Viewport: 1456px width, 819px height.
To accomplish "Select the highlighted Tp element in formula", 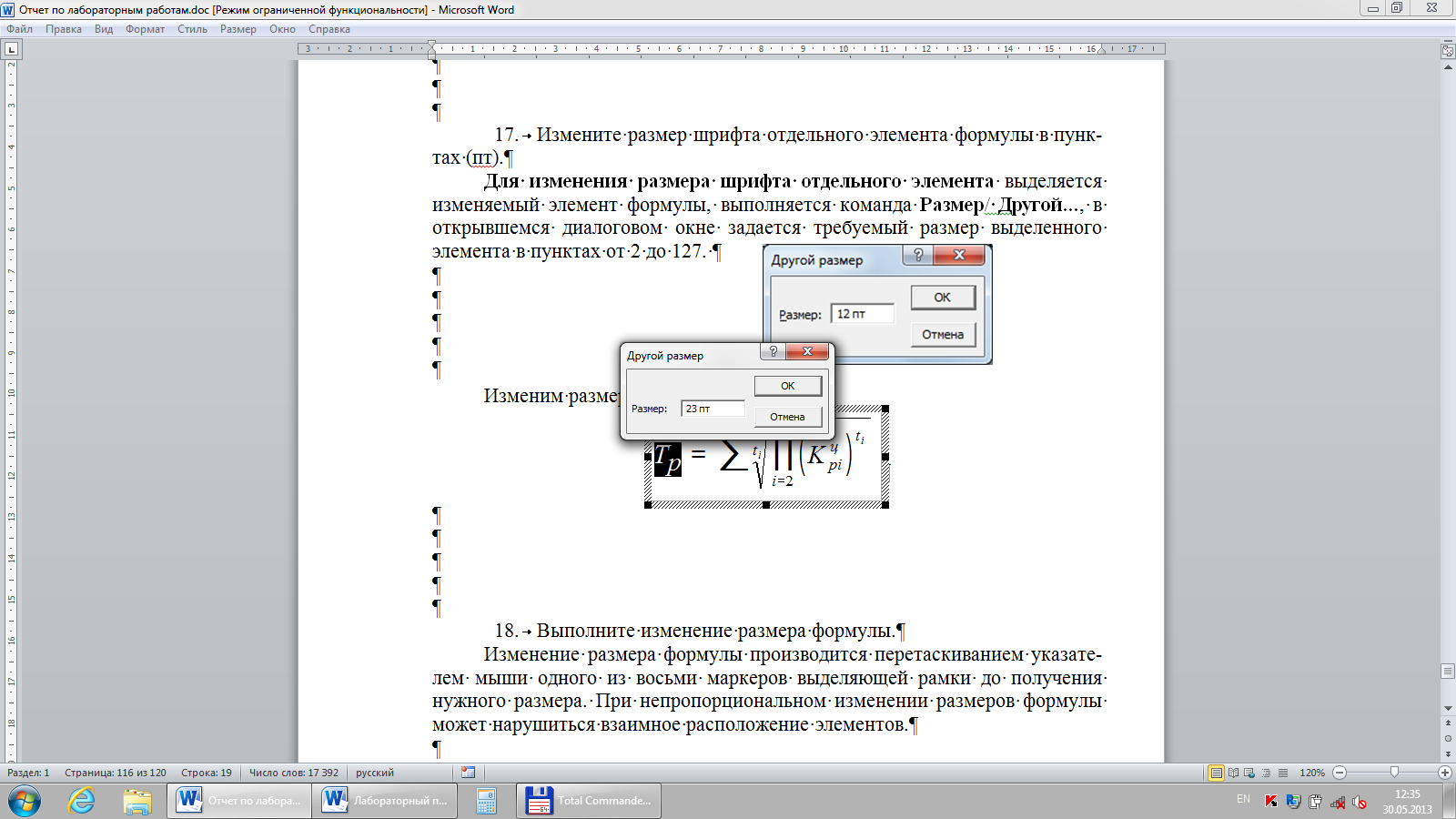I will point(667,459).
